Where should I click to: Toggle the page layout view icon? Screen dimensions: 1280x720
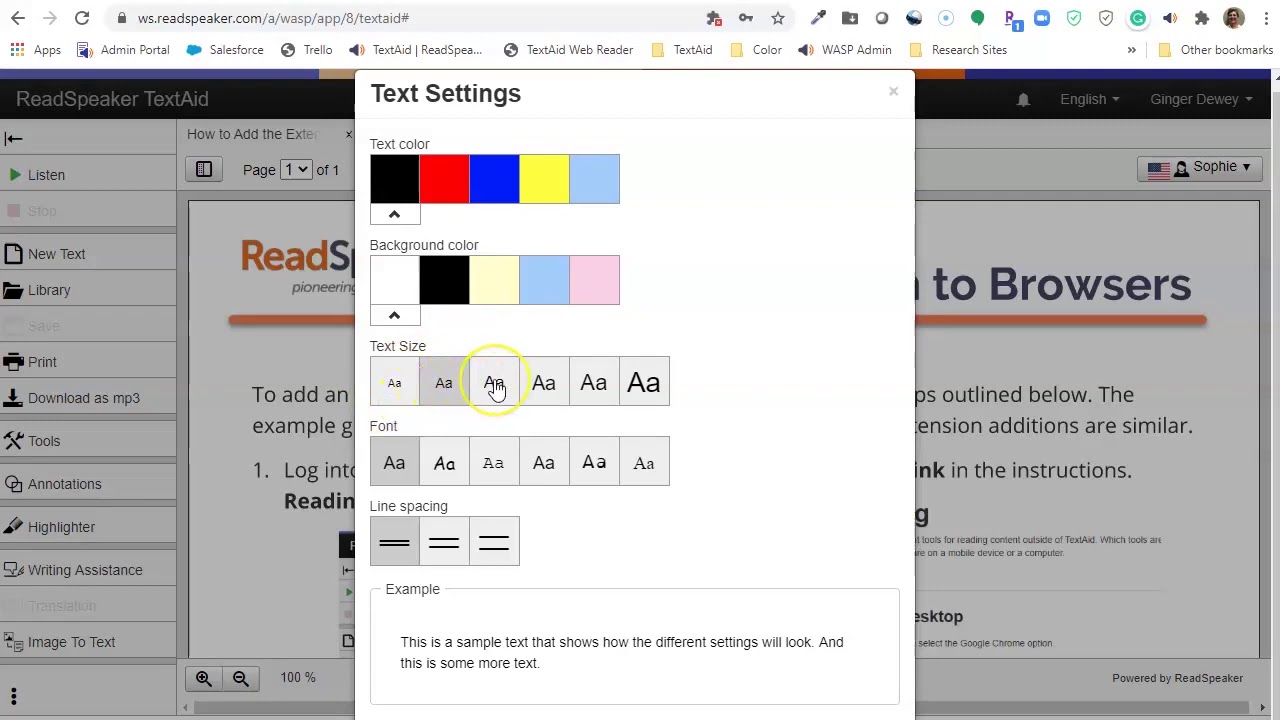pyautogui.click(x=204, y=170)
